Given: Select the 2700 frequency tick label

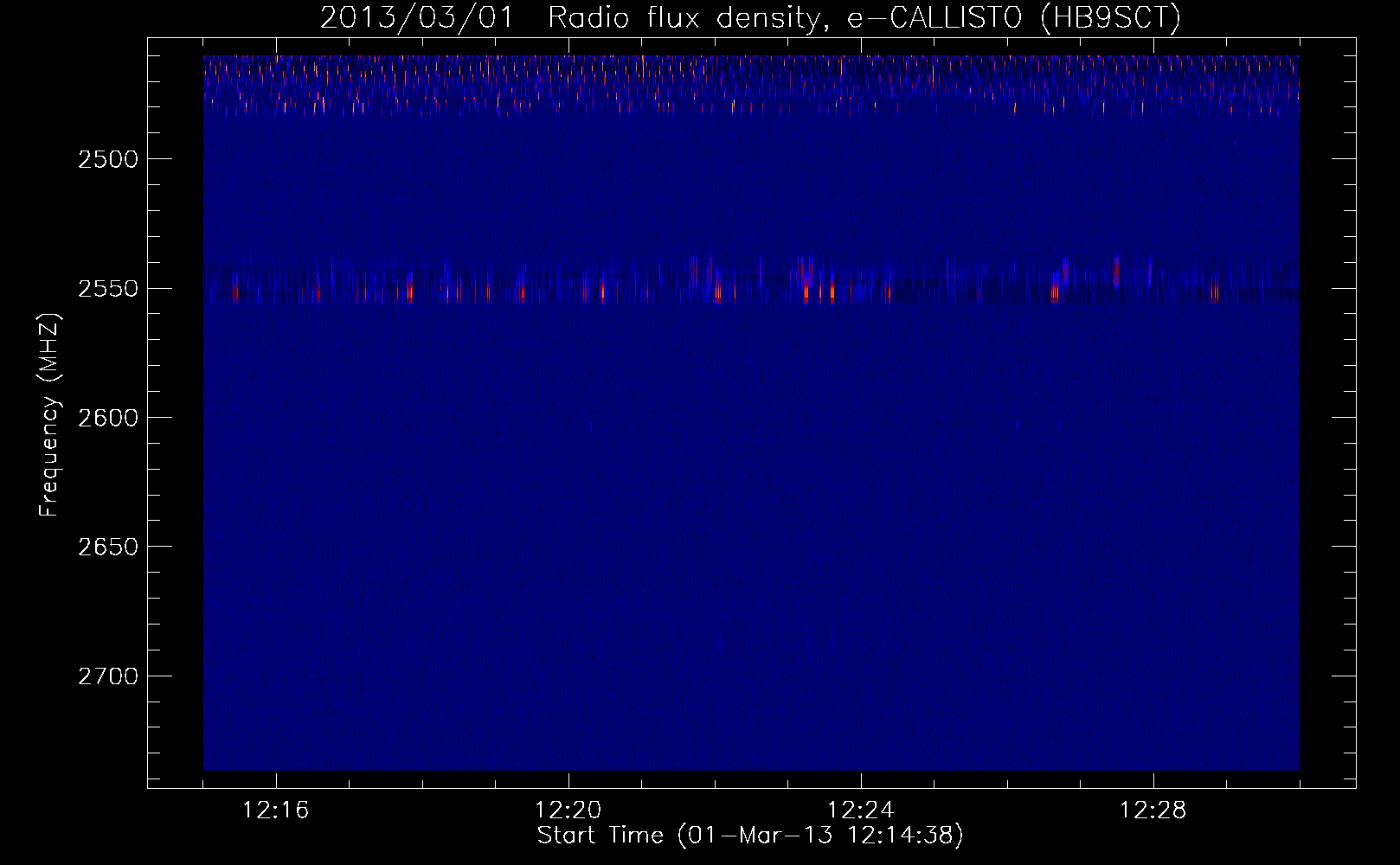Looking at the screenshot, I should [x=107, y=676].
